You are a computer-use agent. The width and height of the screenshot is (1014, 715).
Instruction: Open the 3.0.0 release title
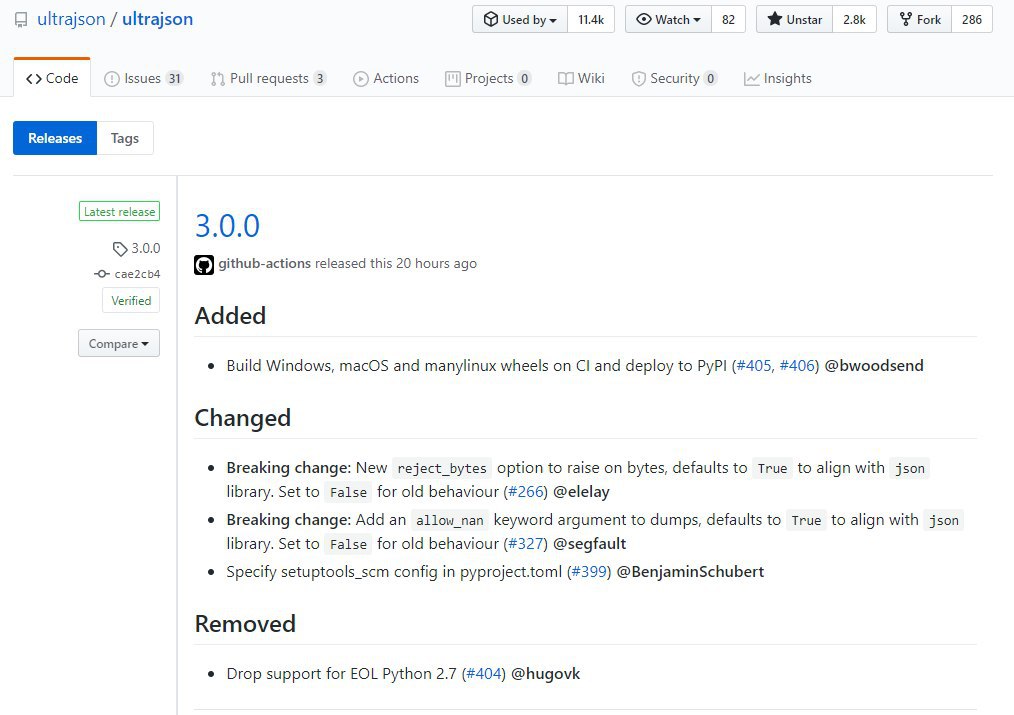click(227, 226)
